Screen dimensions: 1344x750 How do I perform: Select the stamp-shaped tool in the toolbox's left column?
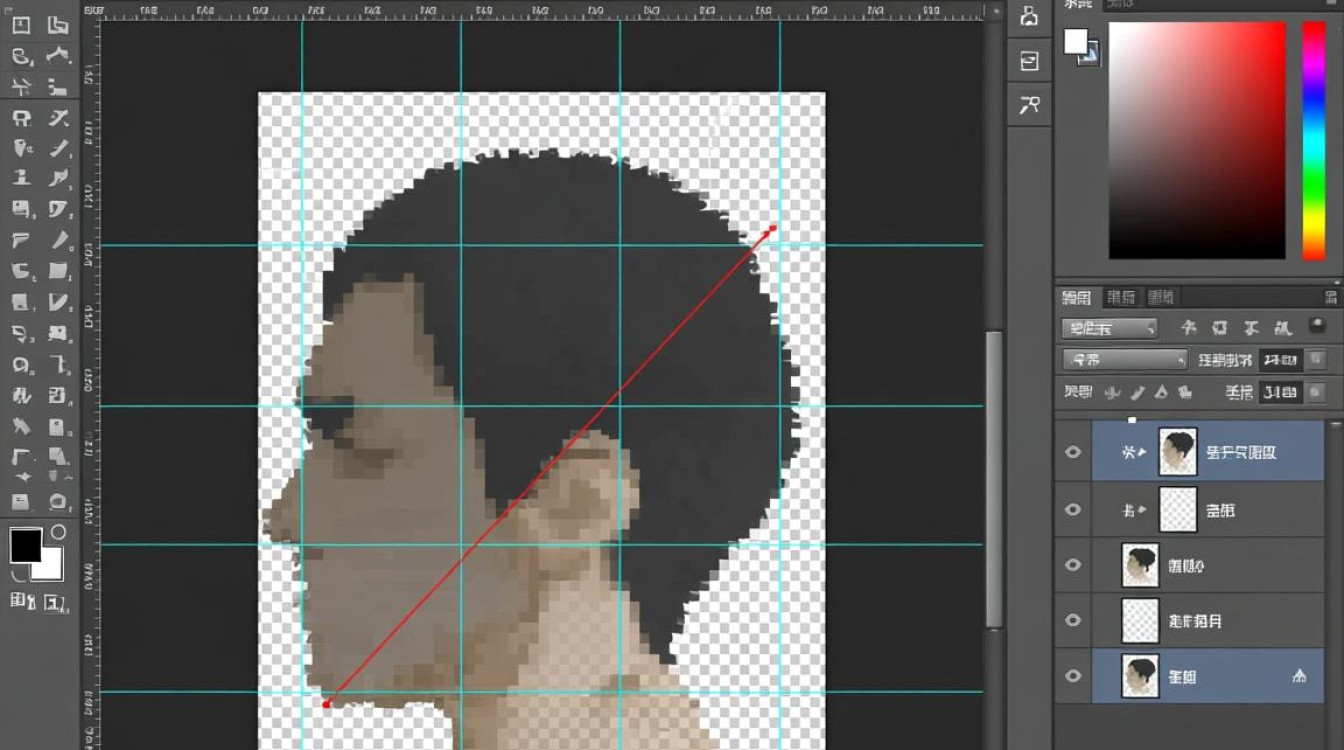tap(21, 178)
